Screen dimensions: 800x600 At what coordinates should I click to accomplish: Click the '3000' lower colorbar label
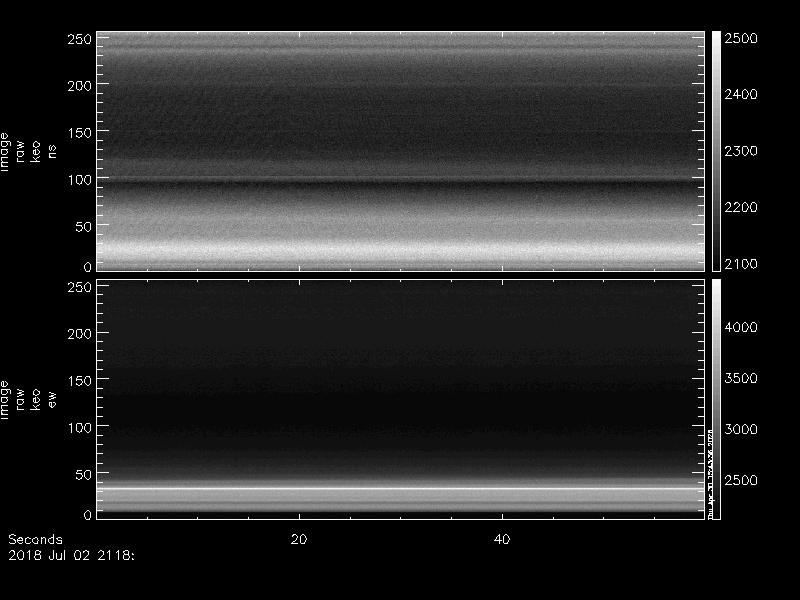[741, 429]
